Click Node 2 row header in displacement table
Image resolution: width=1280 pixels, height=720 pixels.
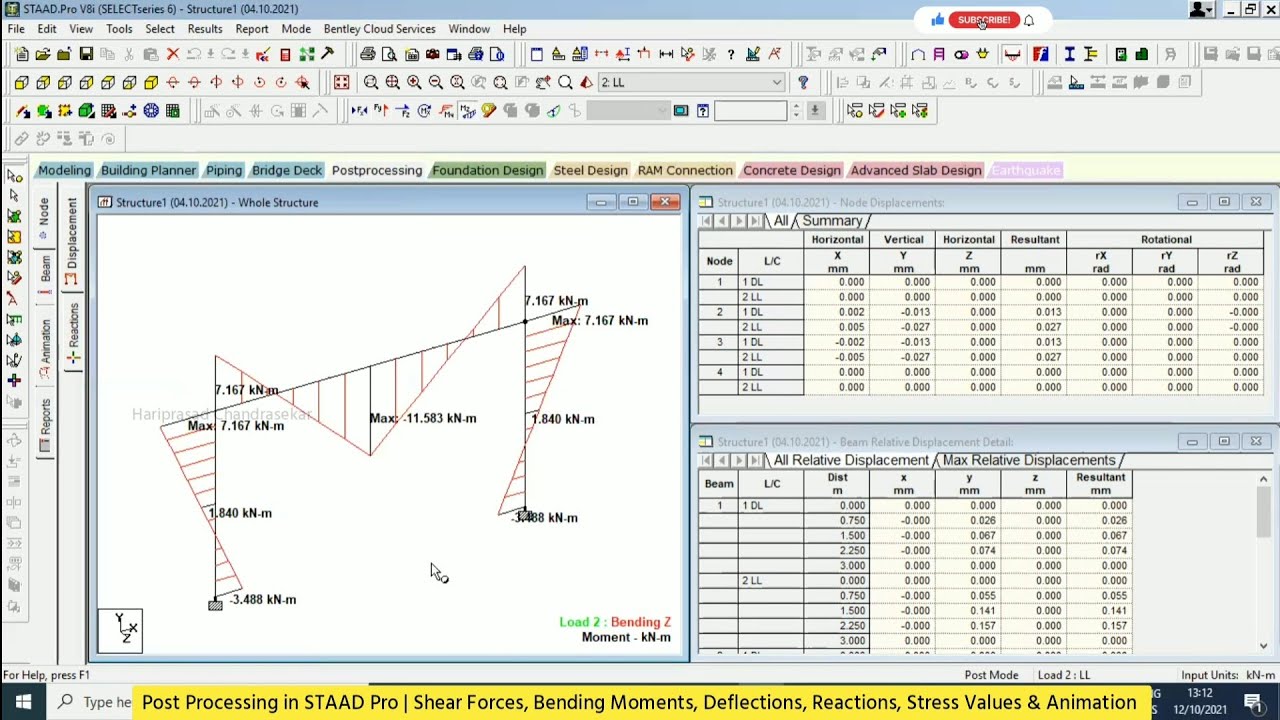point(719,312)
